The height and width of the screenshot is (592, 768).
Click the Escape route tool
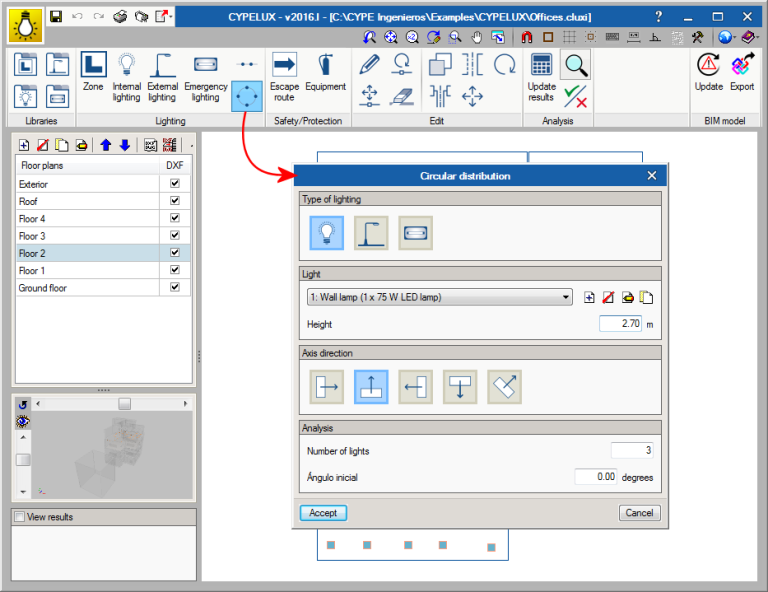point(284,77)
